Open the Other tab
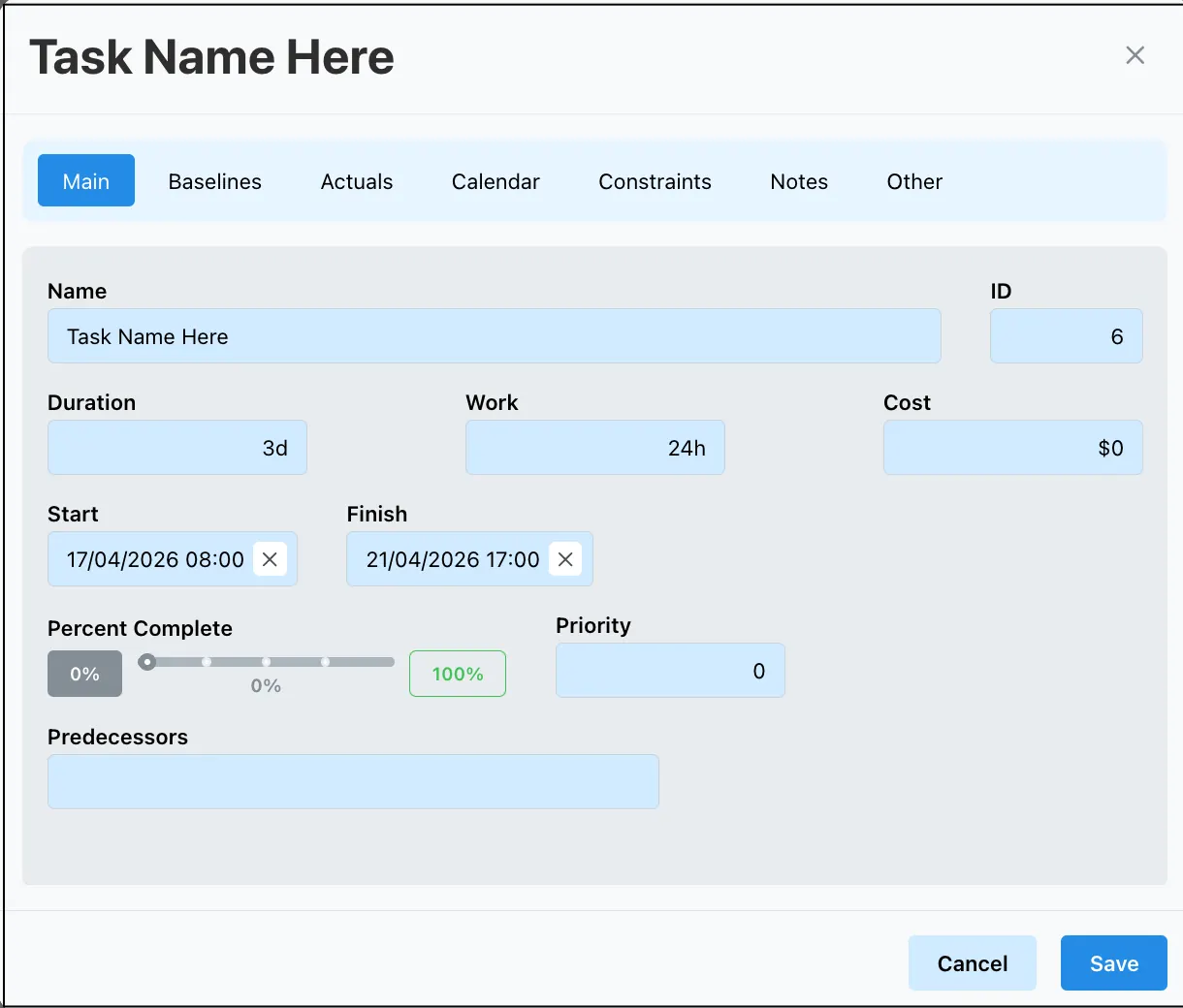1183x1008 pixels. (914, 181)
